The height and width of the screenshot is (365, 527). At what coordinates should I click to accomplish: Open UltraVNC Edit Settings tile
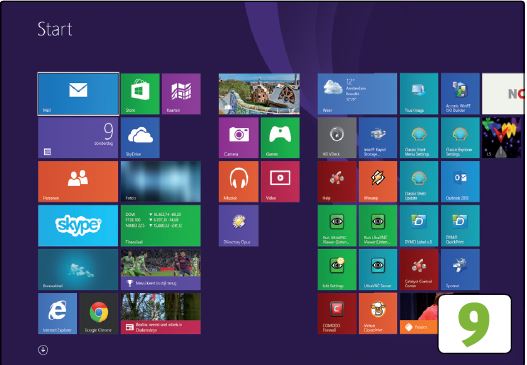(337, 269)
